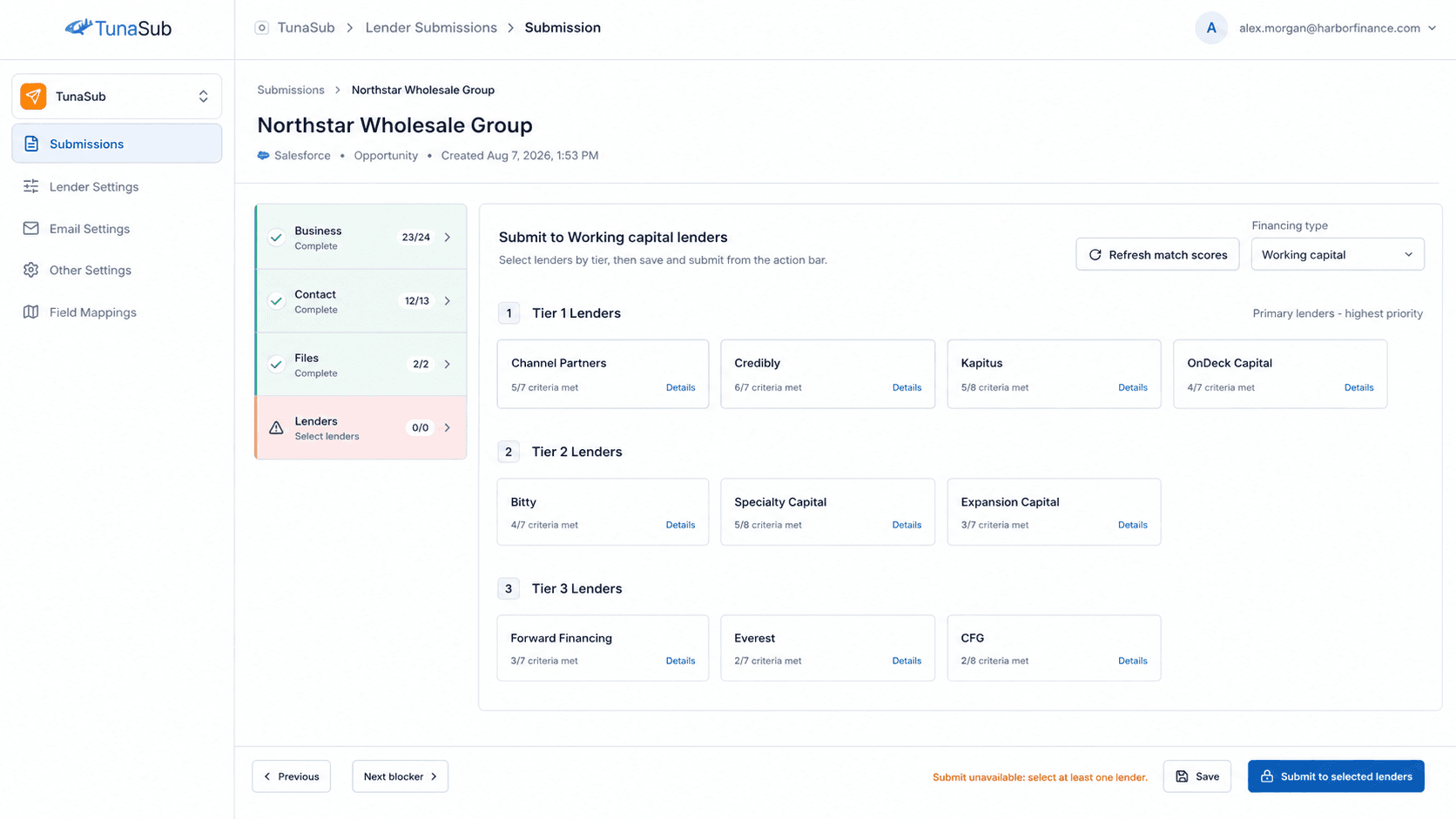Open Details for OnDeck Capital
Screen dimensions: 1456x819
(1358, 387)
